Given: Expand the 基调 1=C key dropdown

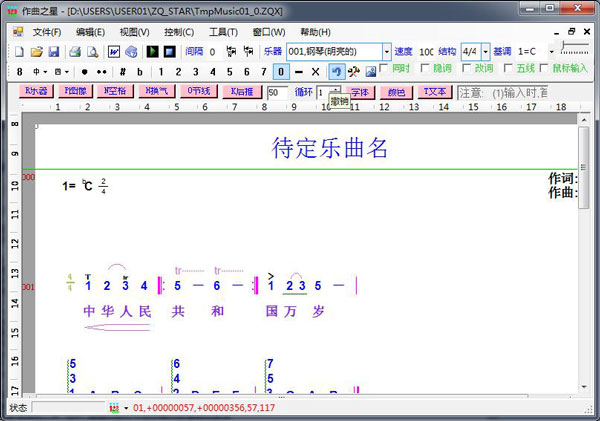Looking at the screenshot, I should tap(548, 51).
